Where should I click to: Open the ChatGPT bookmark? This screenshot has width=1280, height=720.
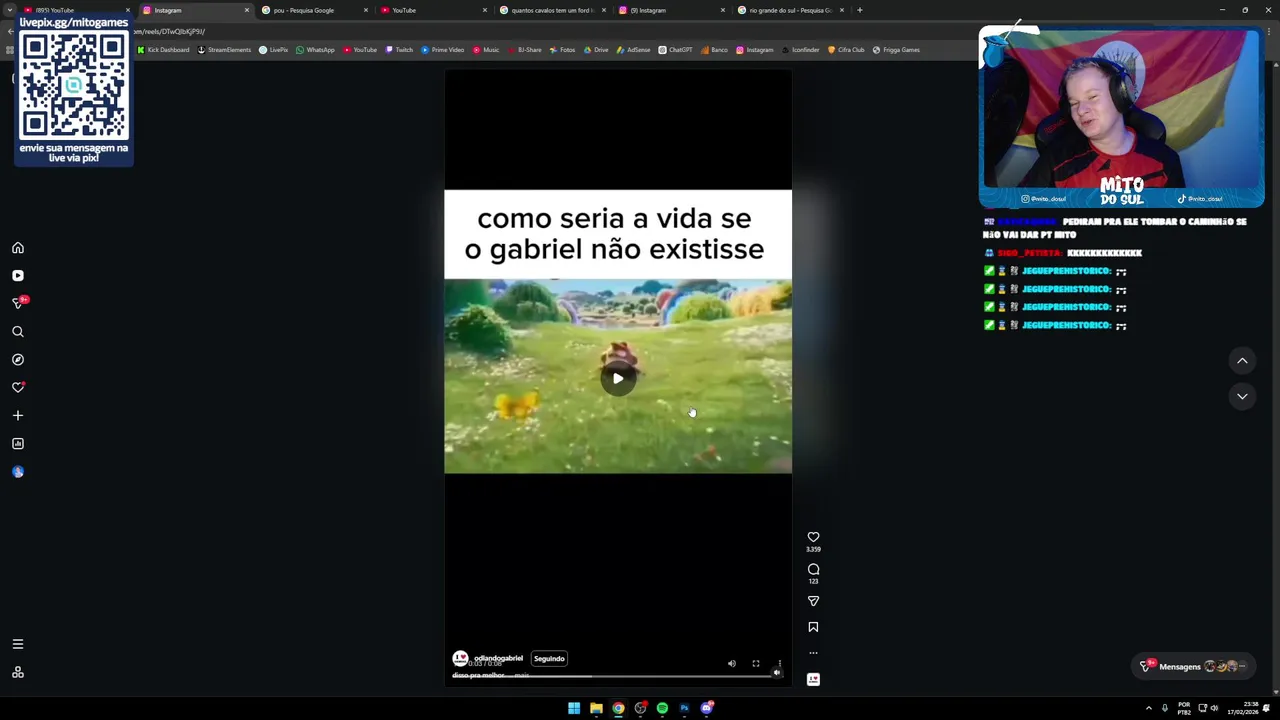click(675, 50)
